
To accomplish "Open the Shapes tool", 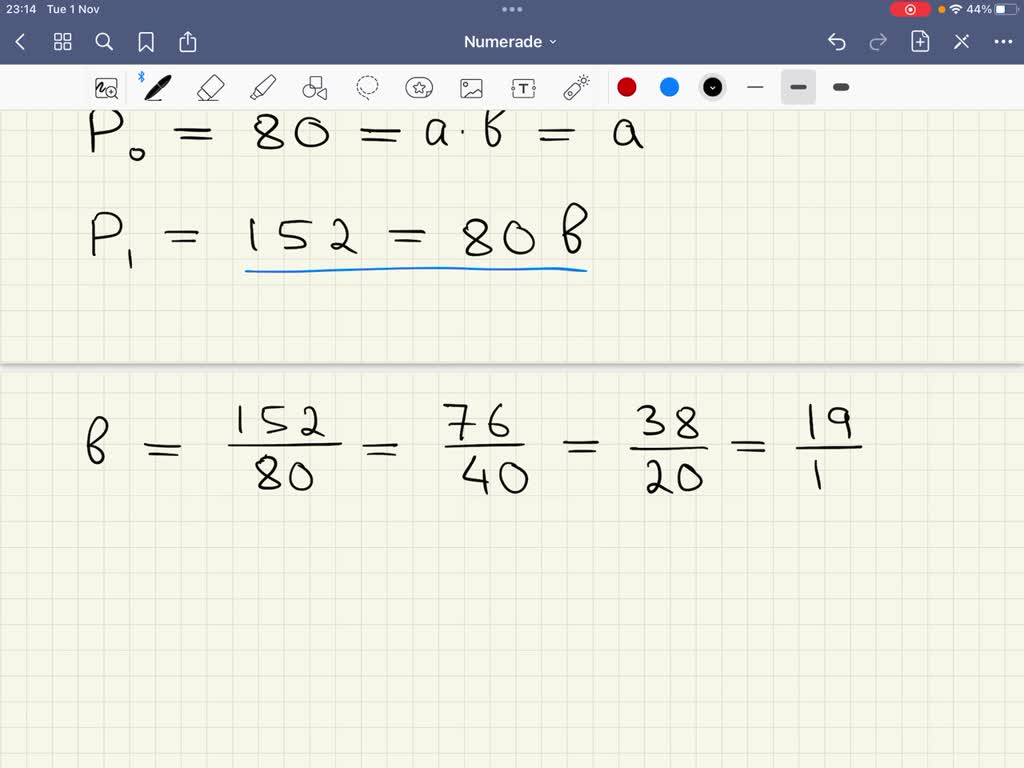I will pyautogui.click(x=315, y=87).
